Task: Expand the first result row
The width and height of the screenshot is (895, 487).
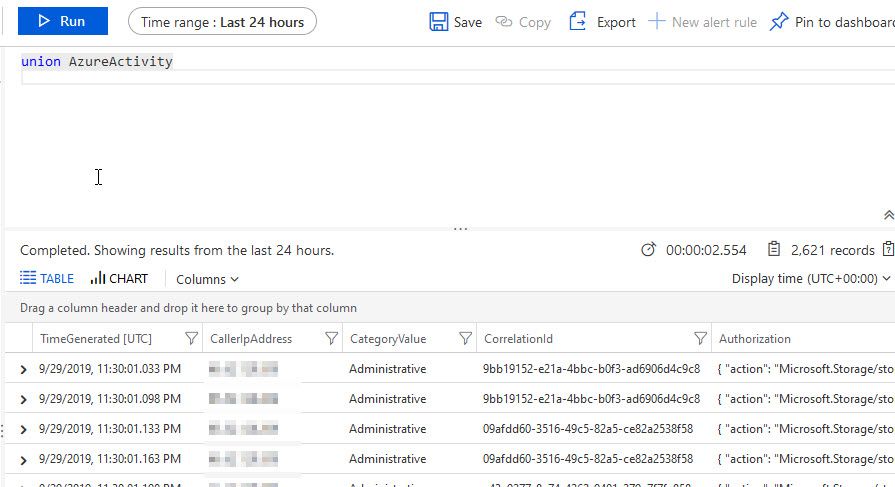Action: pos(23,370)
